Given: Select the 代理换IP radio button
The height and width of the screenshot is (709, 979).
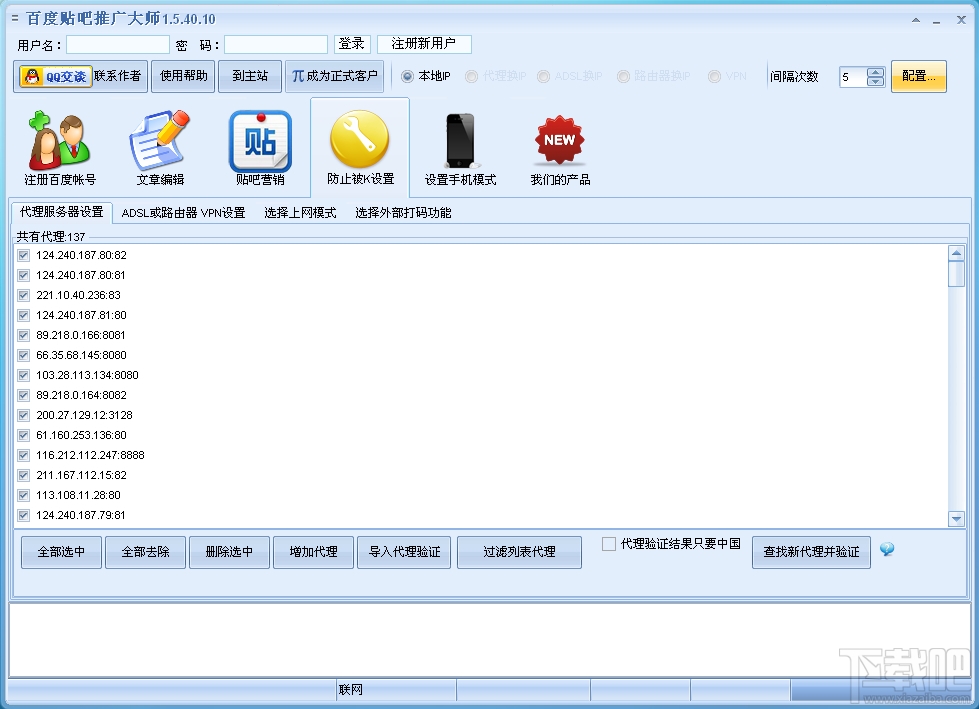Looking at the screenshot, I should (472, 76).
